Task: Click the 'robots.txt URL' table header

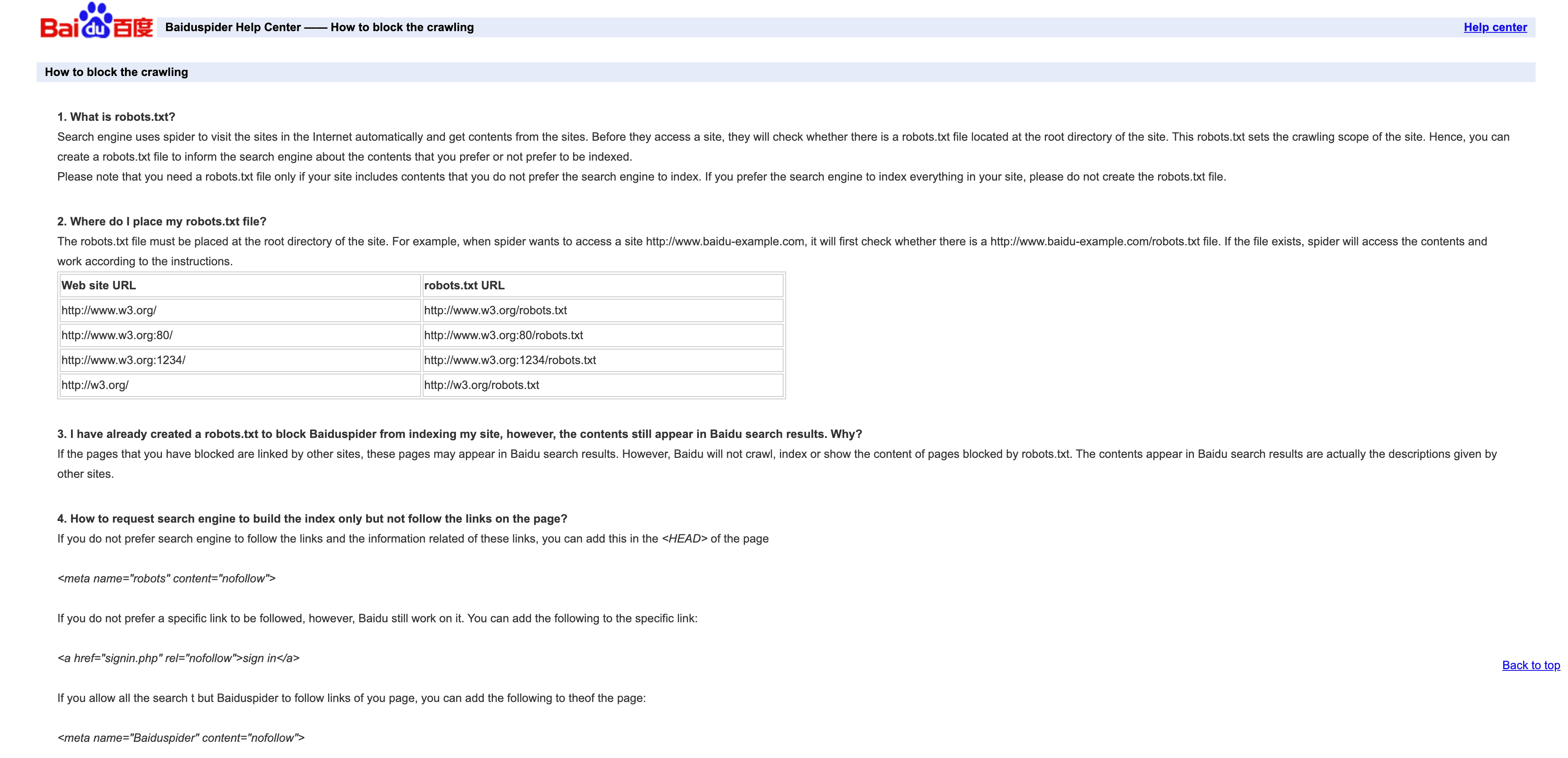Action: pyautogui.click(x=464, y=285)
